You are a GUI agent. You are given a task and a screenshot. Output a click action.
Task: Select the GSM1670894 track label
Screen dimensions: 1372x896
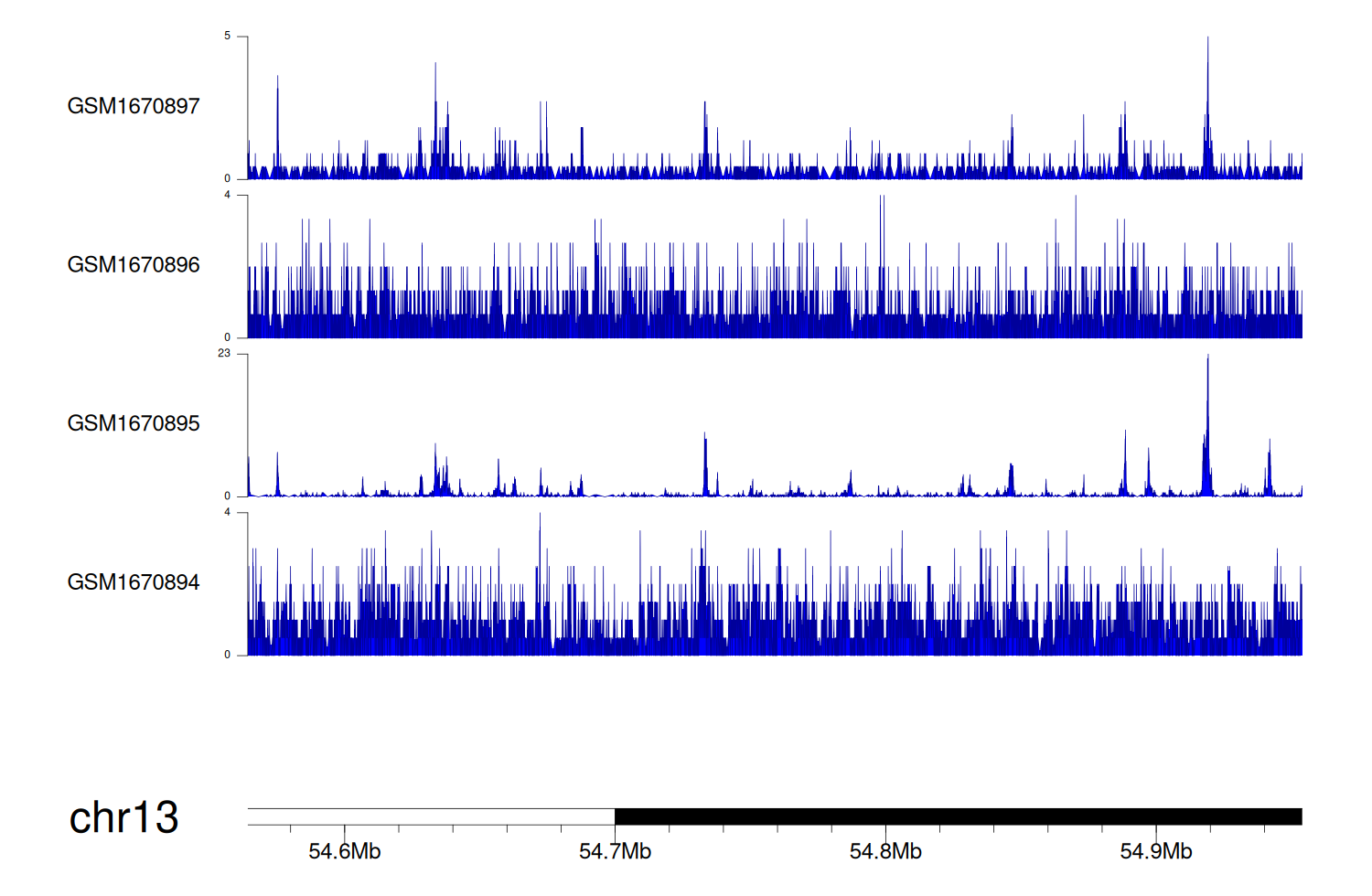133,582
